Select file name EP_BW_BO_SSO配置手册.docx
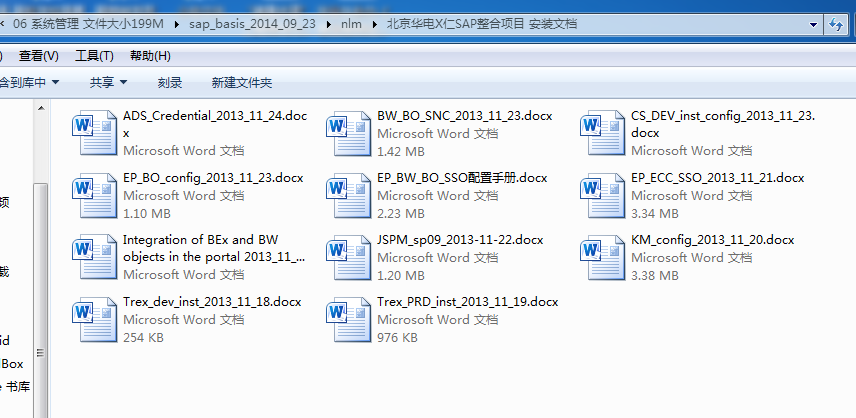This screenshot has height=418, width=856. click(x=462, y=178)
